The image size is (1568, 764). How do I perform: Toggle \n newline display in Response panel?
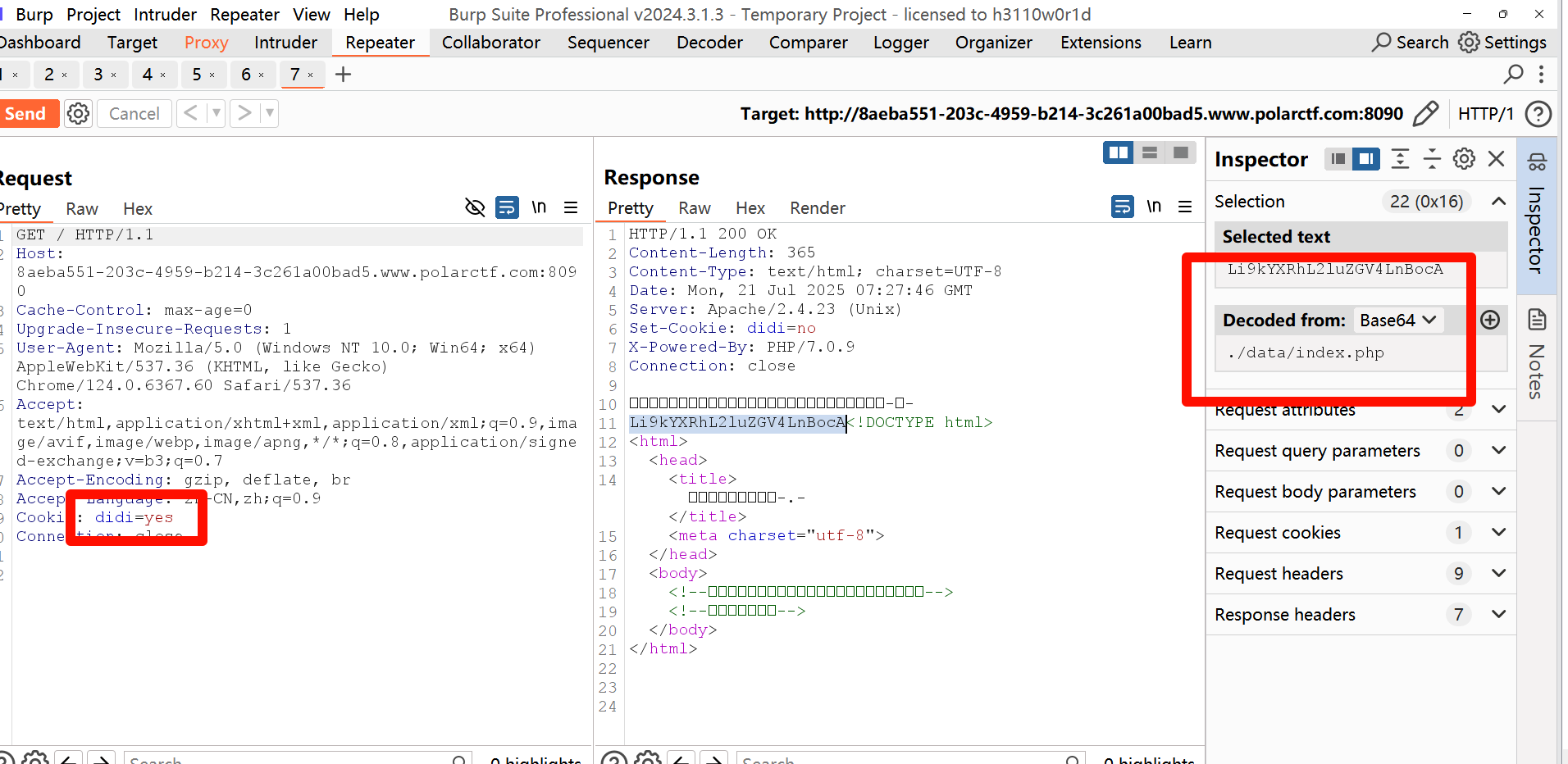pyautogui.click(x=1154, y=207)
